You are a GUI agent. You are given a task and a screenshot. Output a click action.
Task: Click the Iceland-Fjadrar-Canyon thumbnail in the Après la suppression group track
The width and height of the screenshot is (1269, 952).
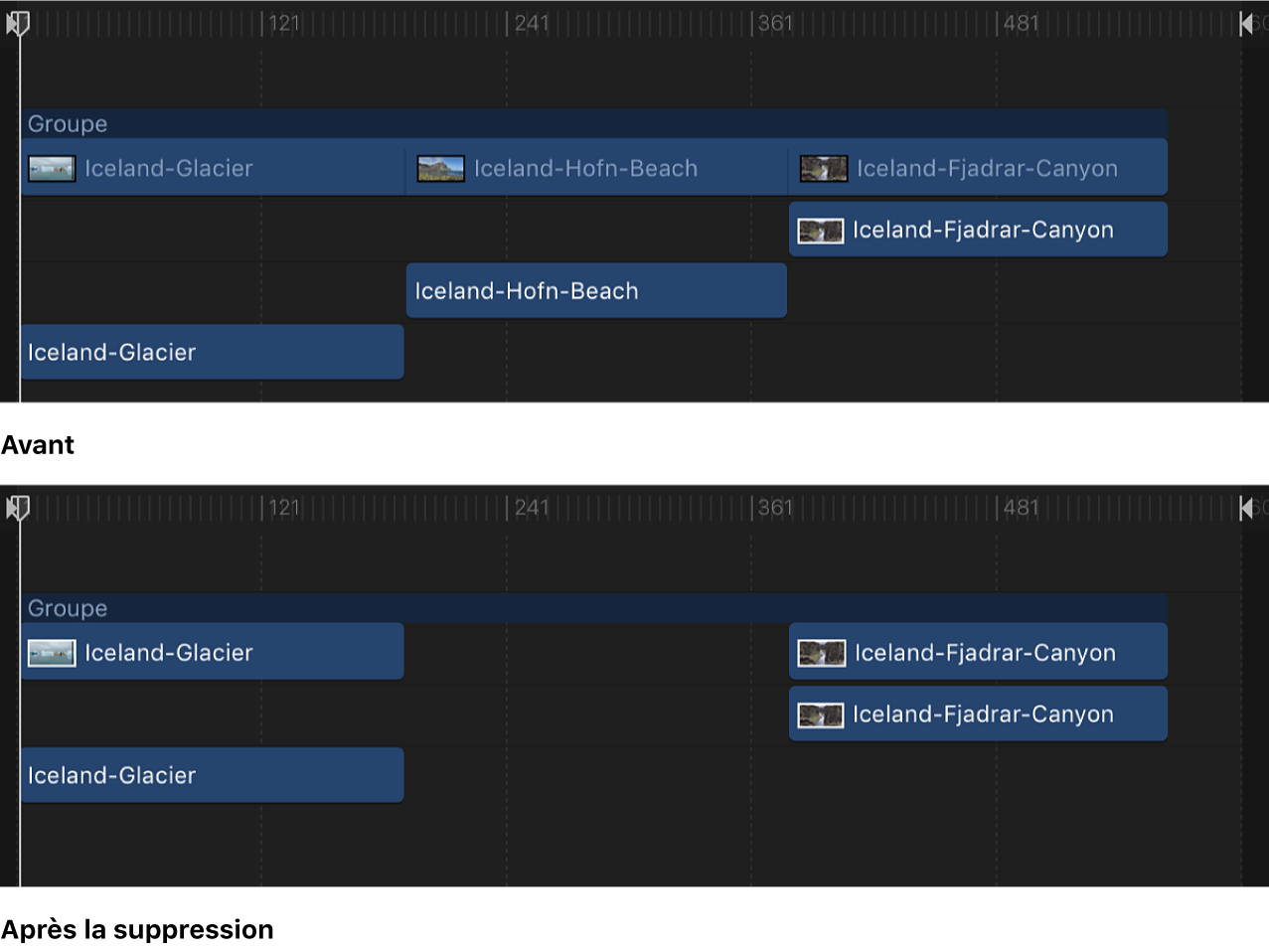[822, 653]
